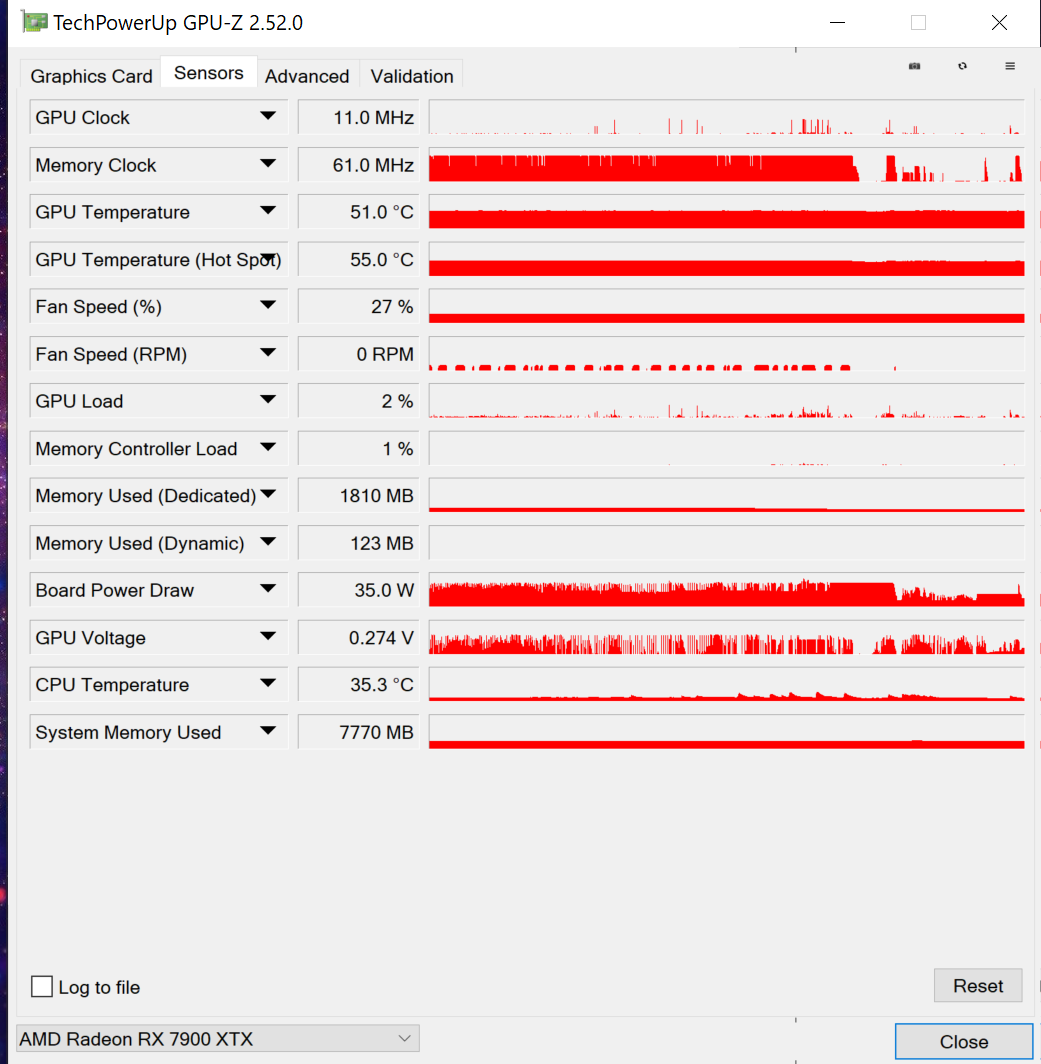
Task: Open the Fan Speed (%) dropdown
Action: pyautogui.click(x=268, y=305)
